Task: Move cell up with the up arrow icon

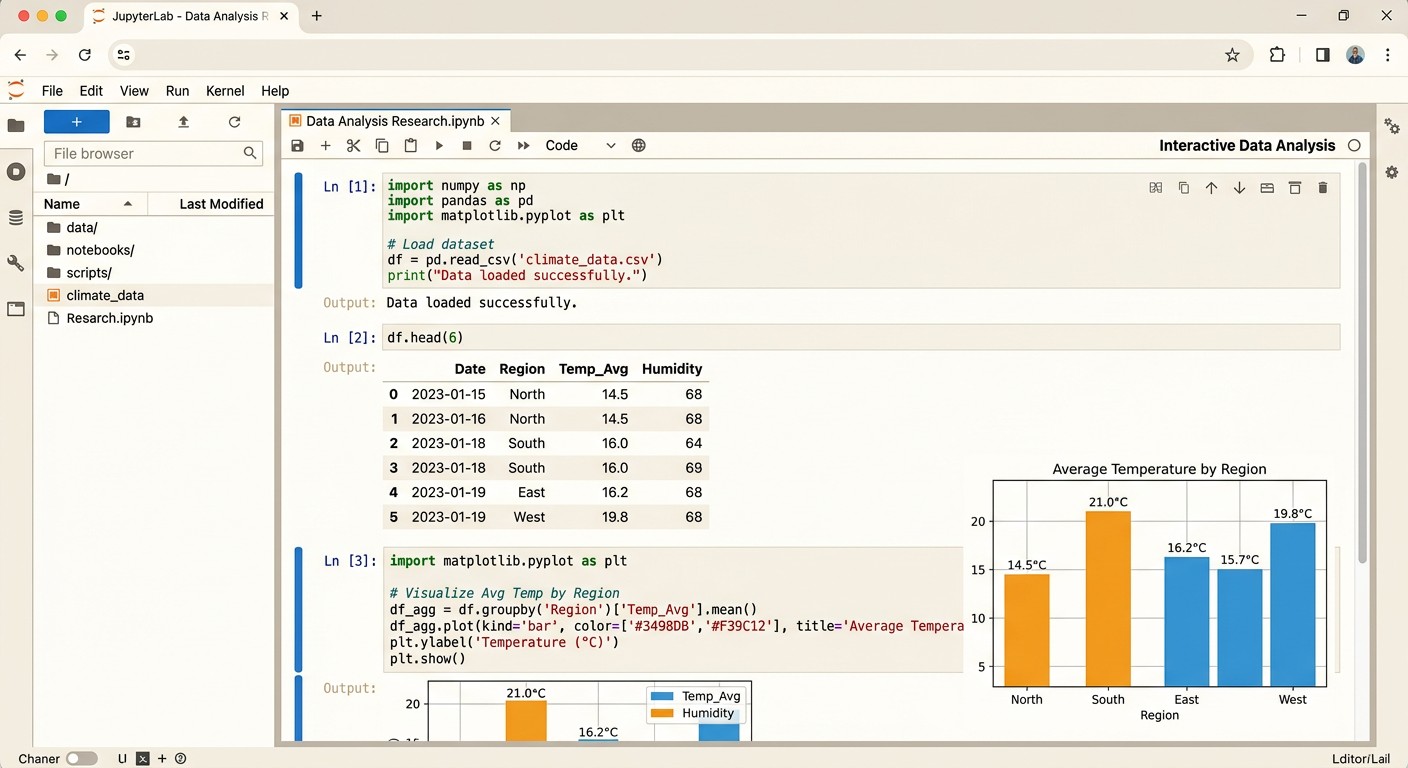Action: (x=1211, y=188)
